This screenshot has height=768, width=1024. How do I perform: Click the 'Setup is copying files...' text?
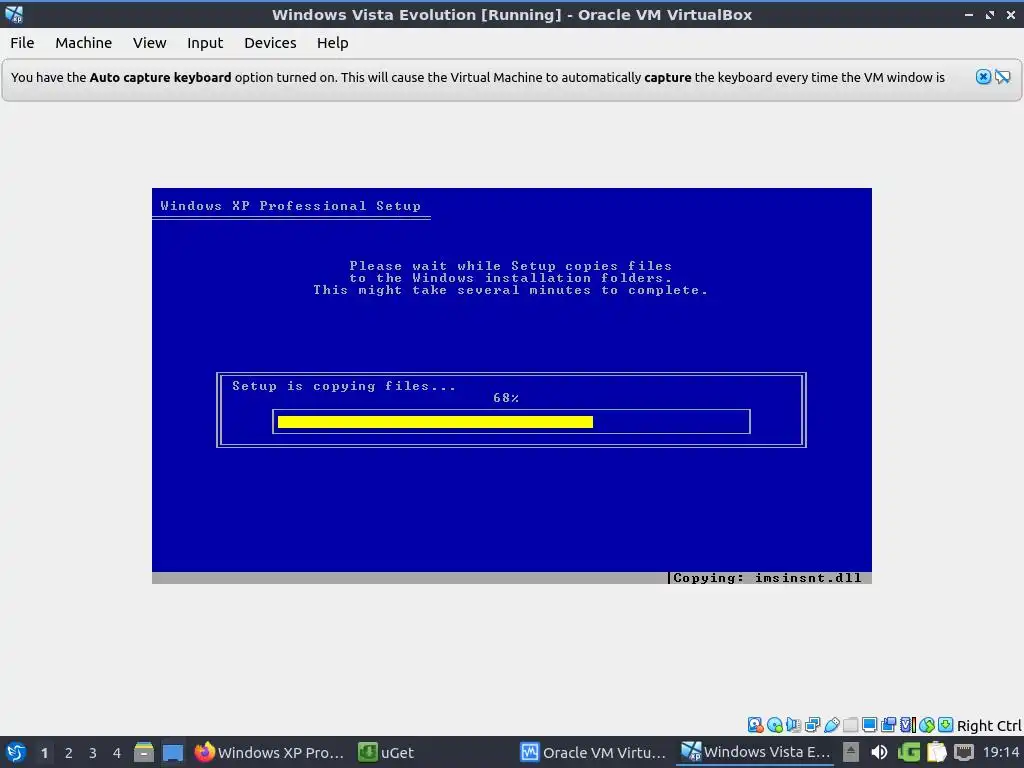pos(344,386)
